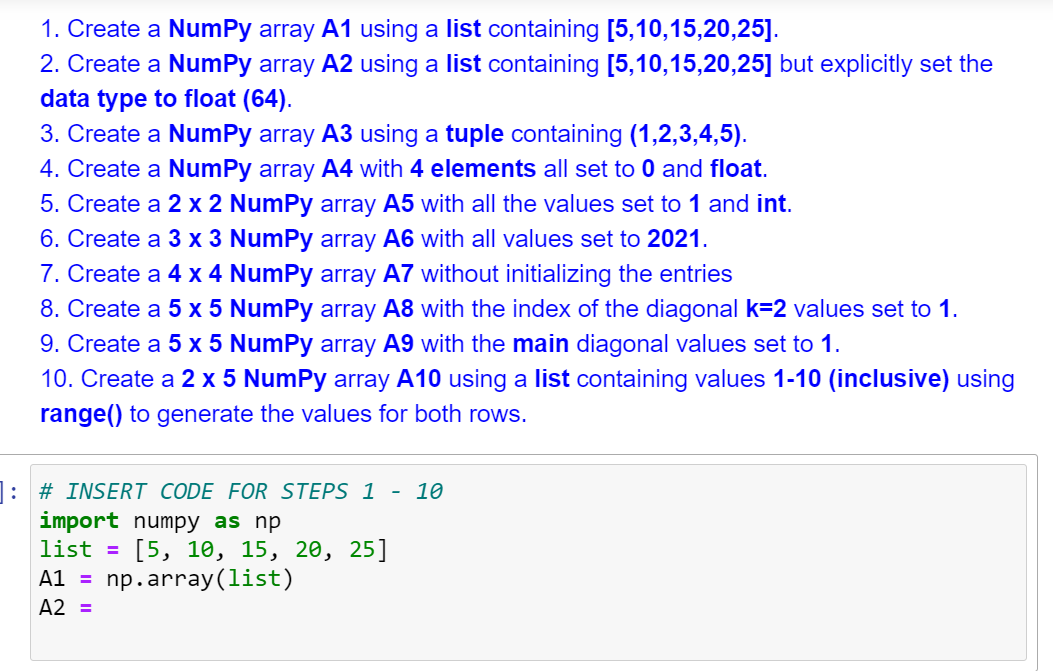Click step 4 text about array A4
Image resolution: width=1053 pixels, height=671 pixels.
click(x=404, y=169)
